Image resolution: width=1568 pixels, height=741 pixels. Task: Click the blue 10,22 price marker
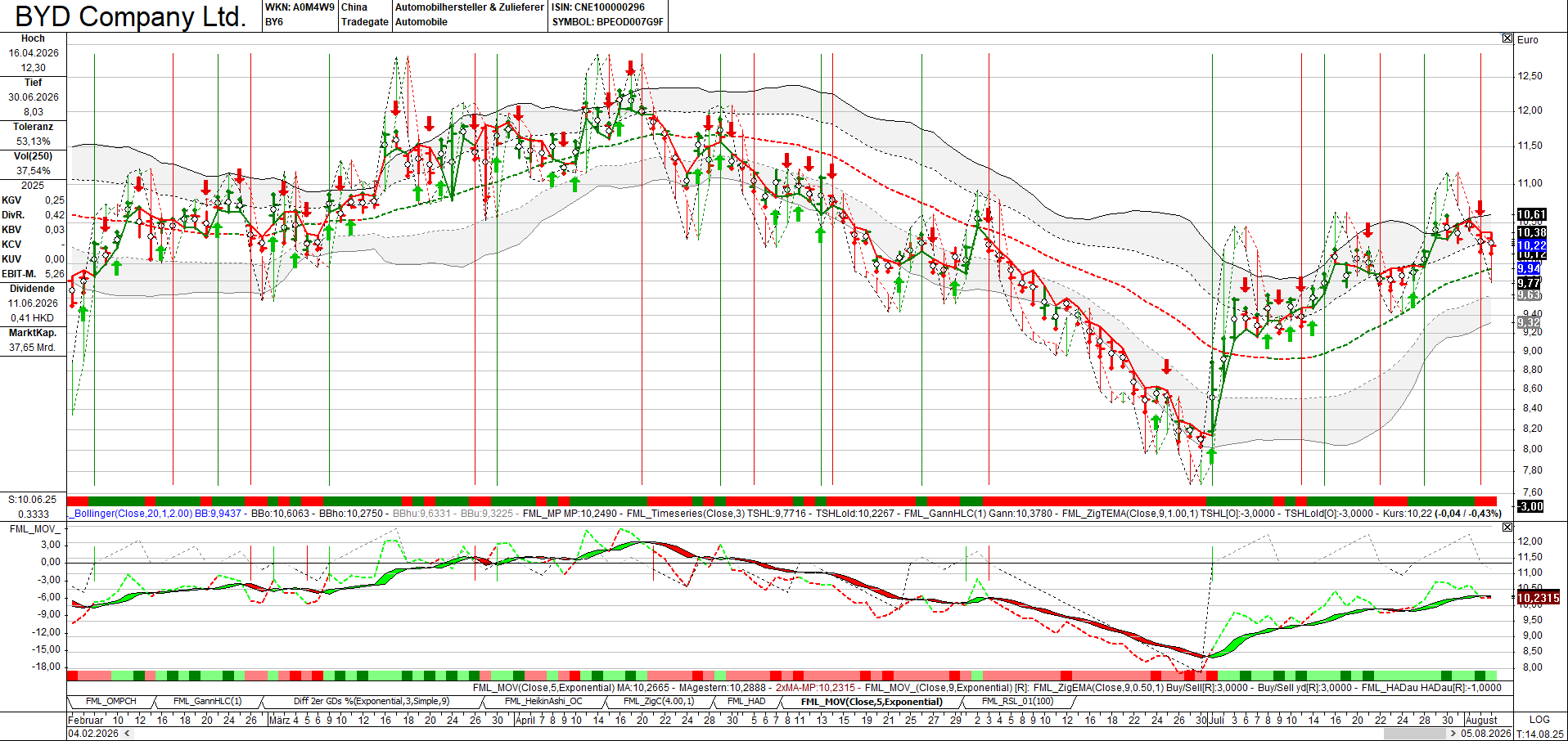1530,245
